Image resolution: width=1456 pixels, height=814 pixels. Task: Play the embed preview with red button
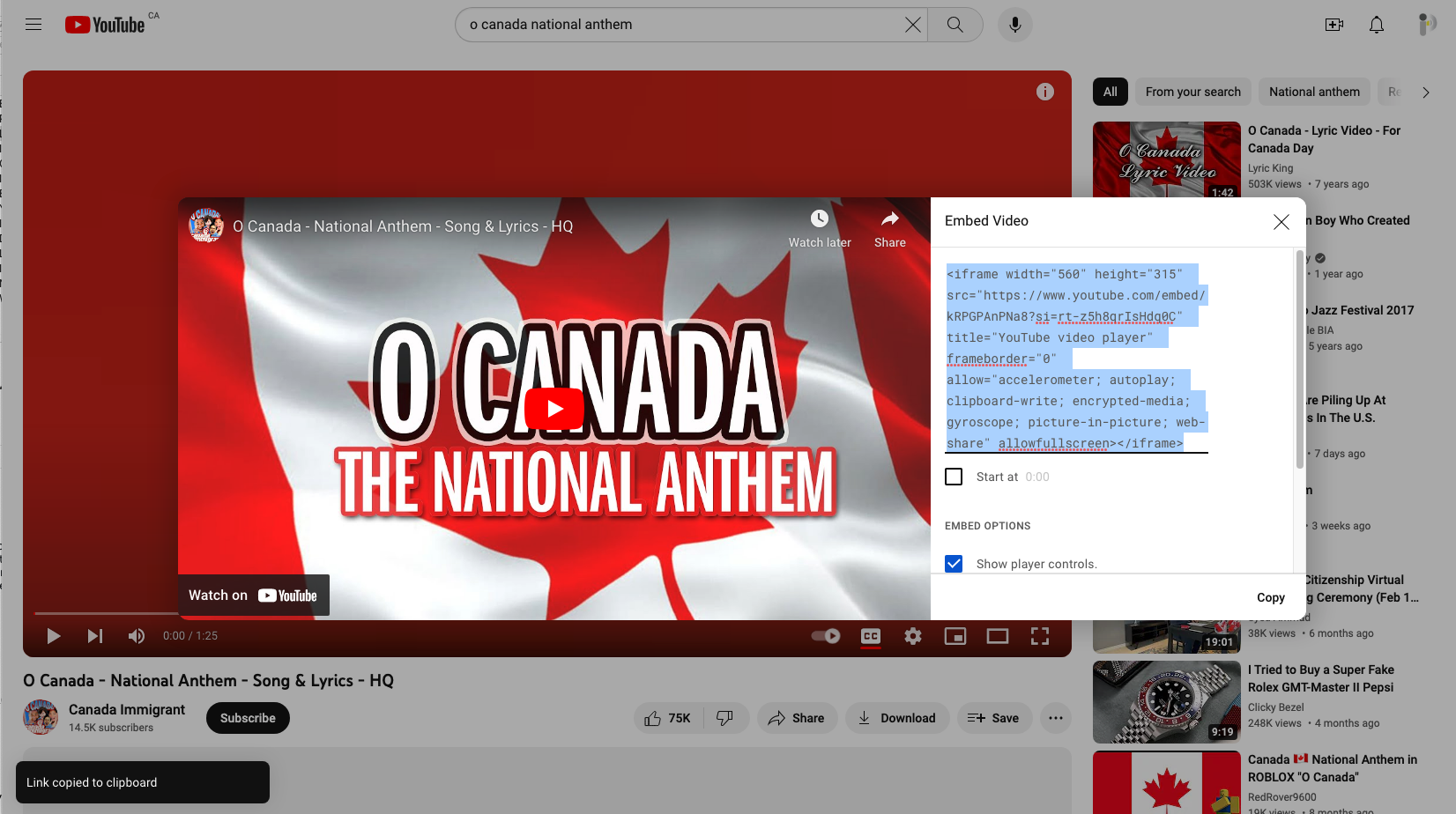(x=554, y=409)
